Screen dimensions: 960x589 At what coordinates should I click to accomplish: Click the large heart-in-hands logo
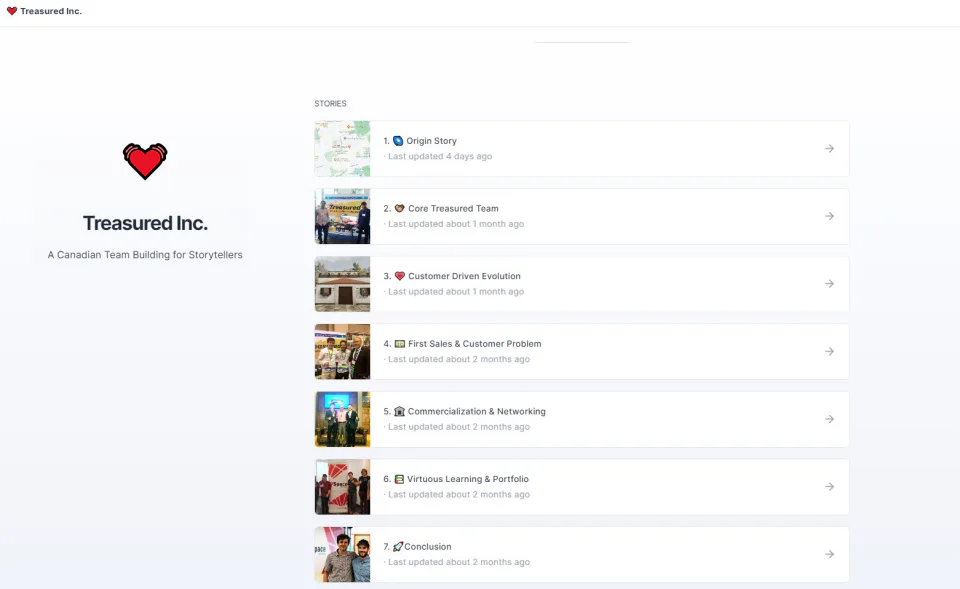145,161
